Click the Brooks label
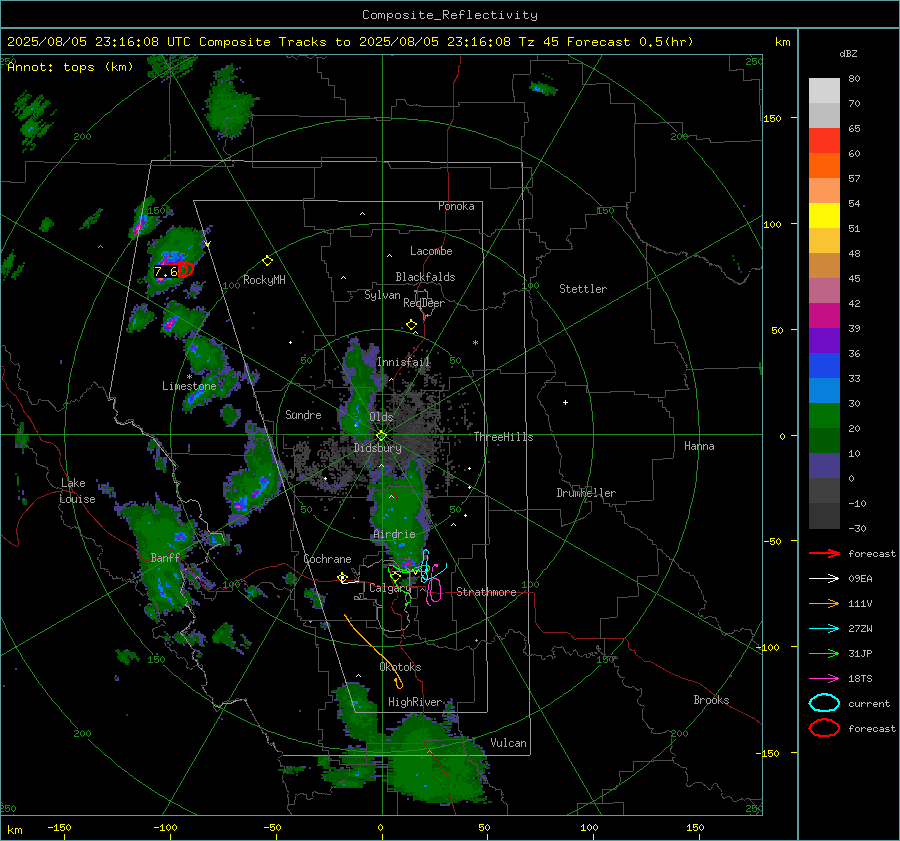This screenshot has height=841, width=900. click(711, 700)
